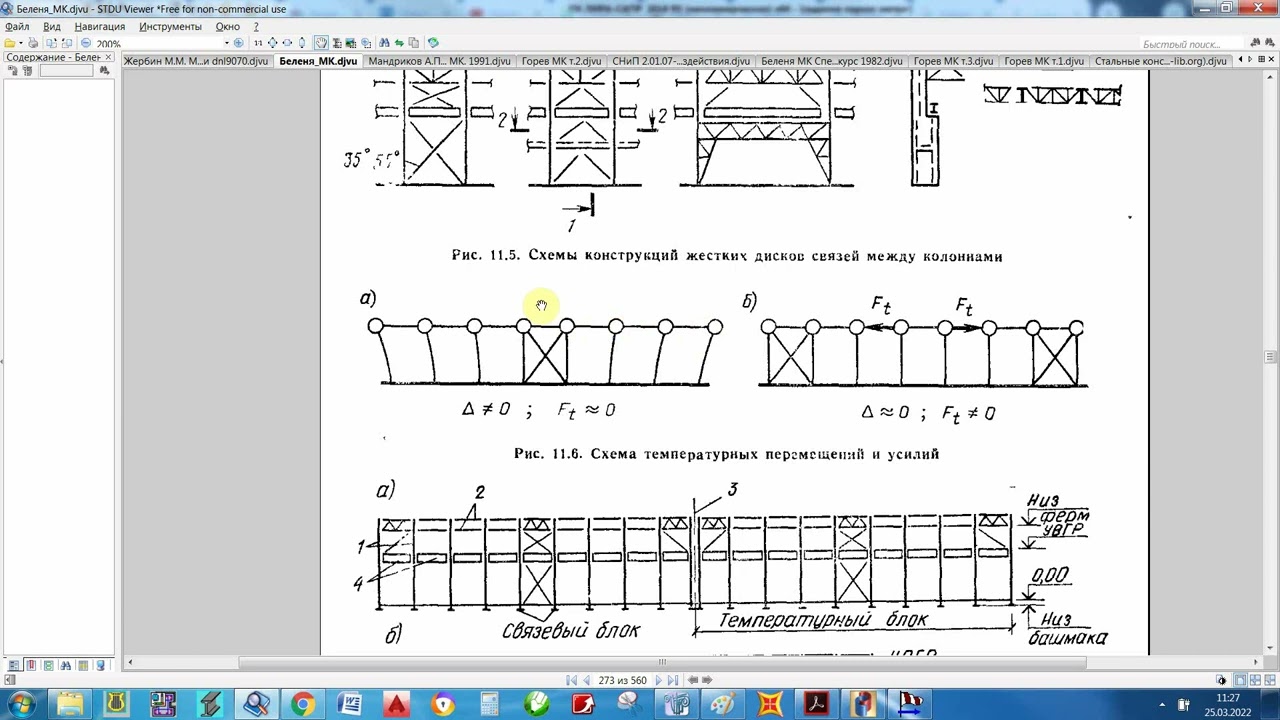Switch to Жербин М.М. djvu tab

point(196,61)
